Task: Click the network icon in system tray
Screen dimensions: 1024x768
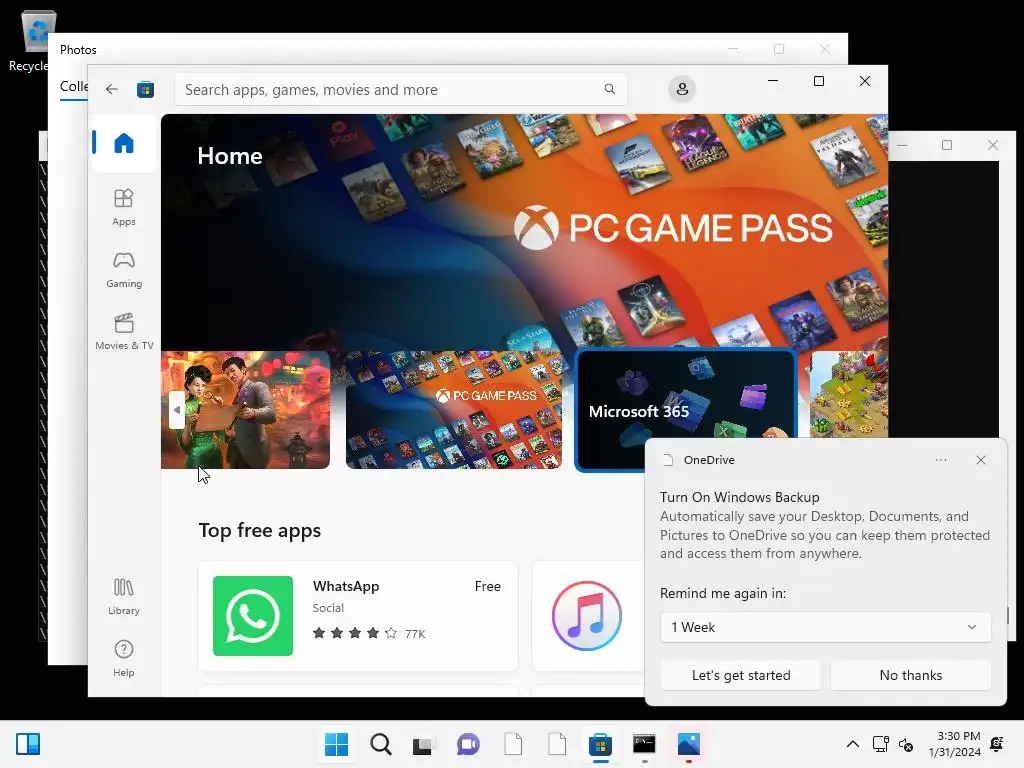Action: 880,744
